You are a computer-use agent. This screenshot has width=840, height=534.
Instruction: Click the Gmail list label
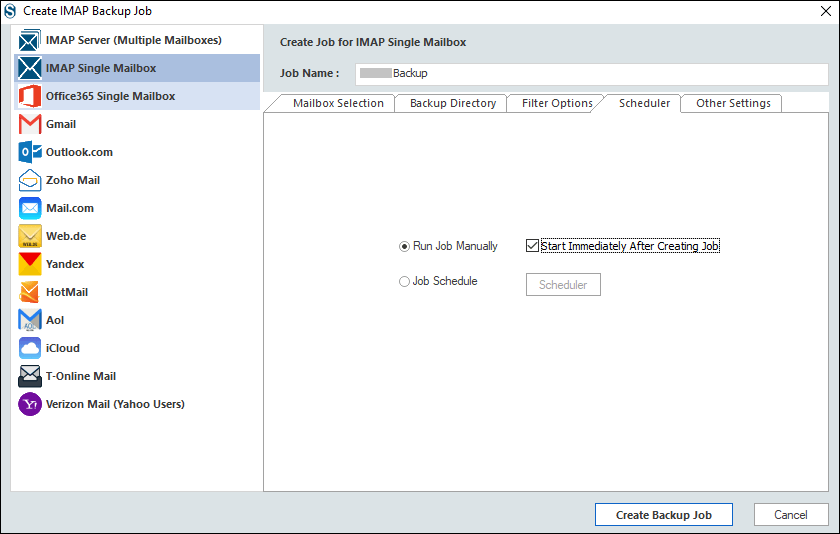tap(61, 124)
